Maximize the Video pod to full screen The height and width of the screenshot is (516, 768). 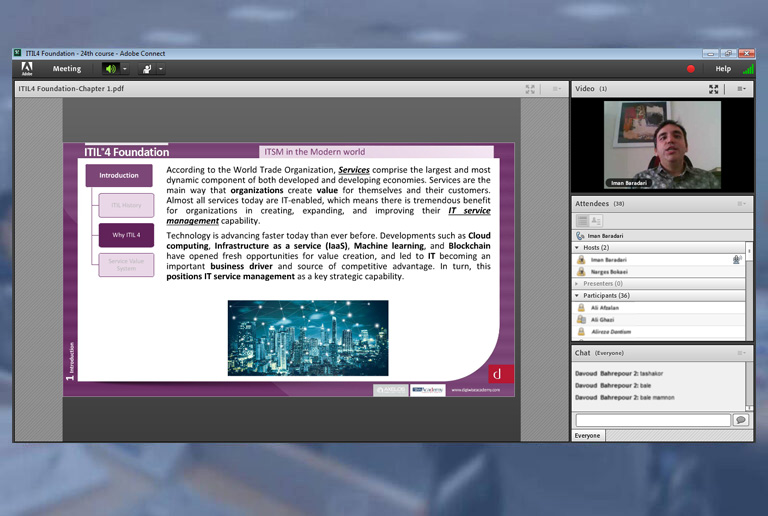(714, 89)
